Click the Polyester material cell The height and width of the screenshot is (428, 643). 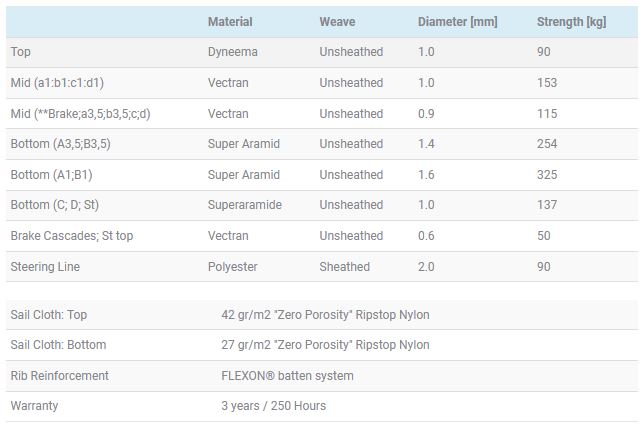pyautogui.click(x=233, y=267)
